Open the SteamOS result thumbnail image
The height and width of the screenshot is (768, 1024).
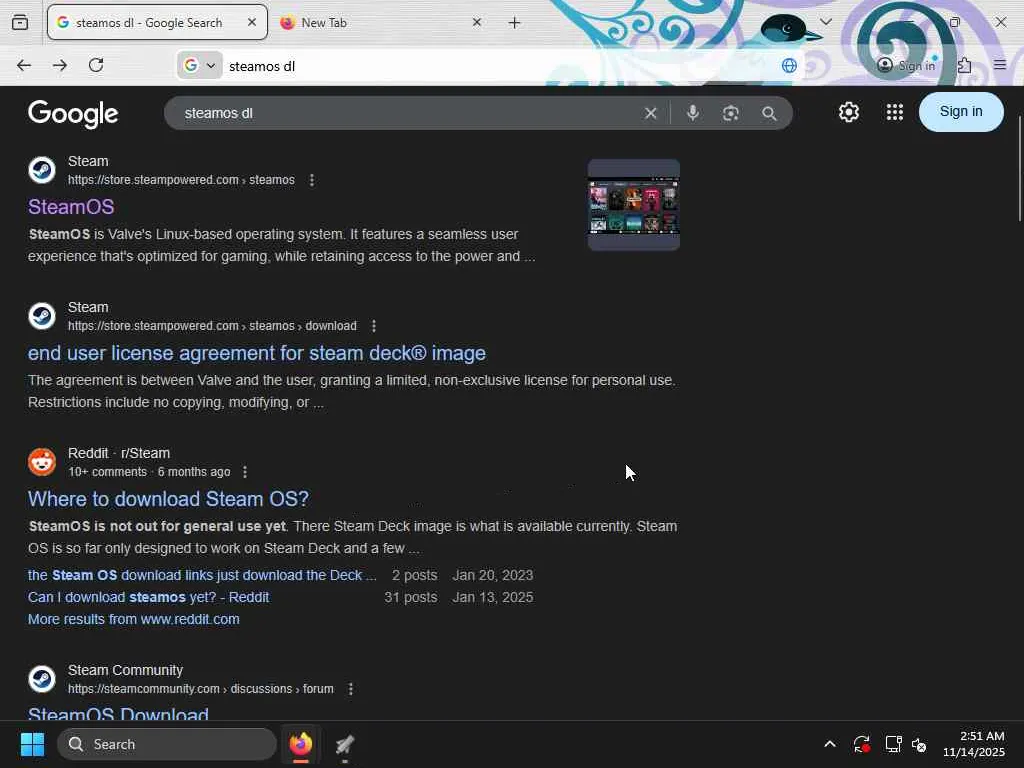[633, 205]
